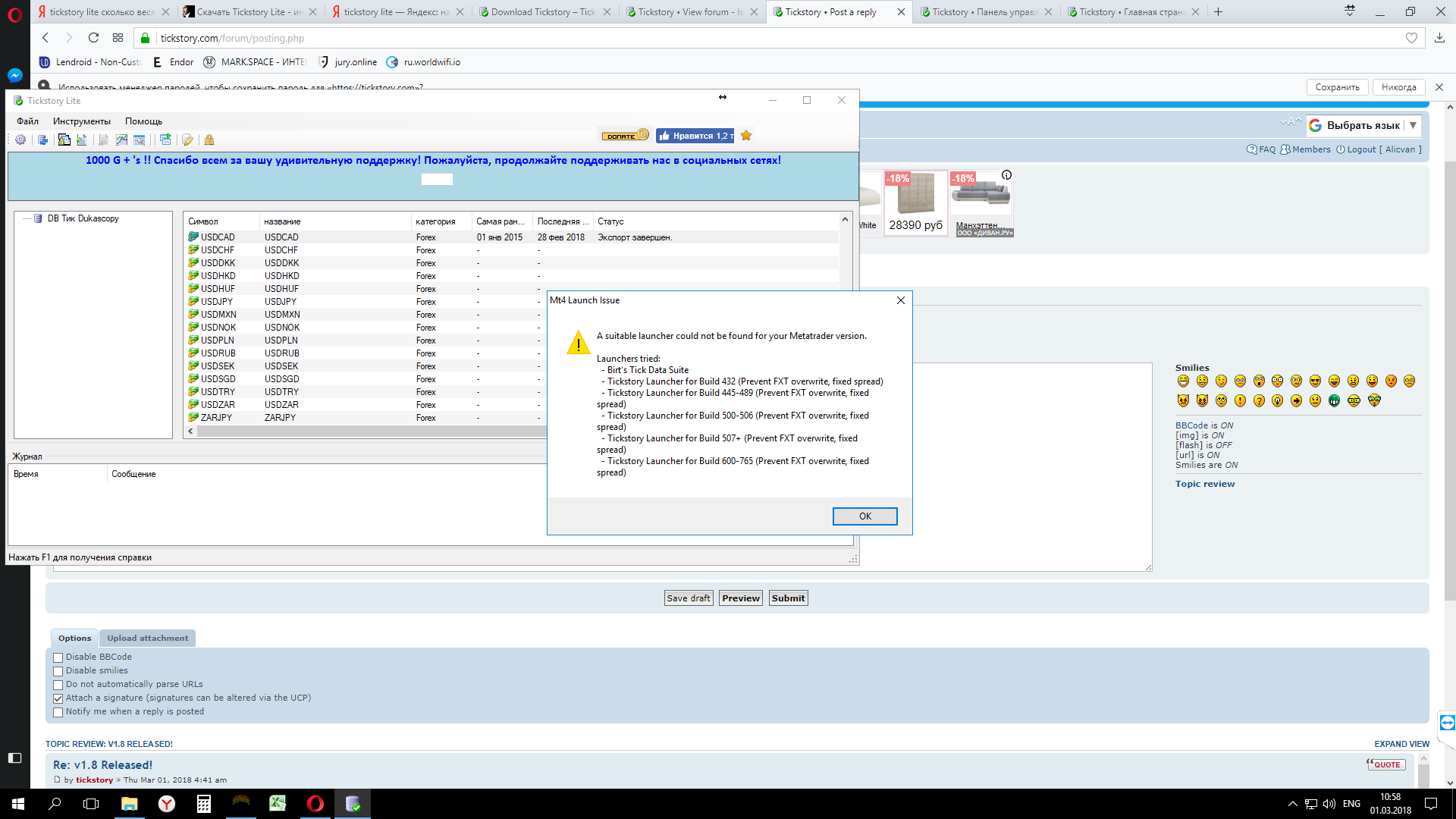Image resolution: width=1456 pixels, height=819 pixels.
Task: Switch to Download Tickstory browser tab
Action: 544,12
